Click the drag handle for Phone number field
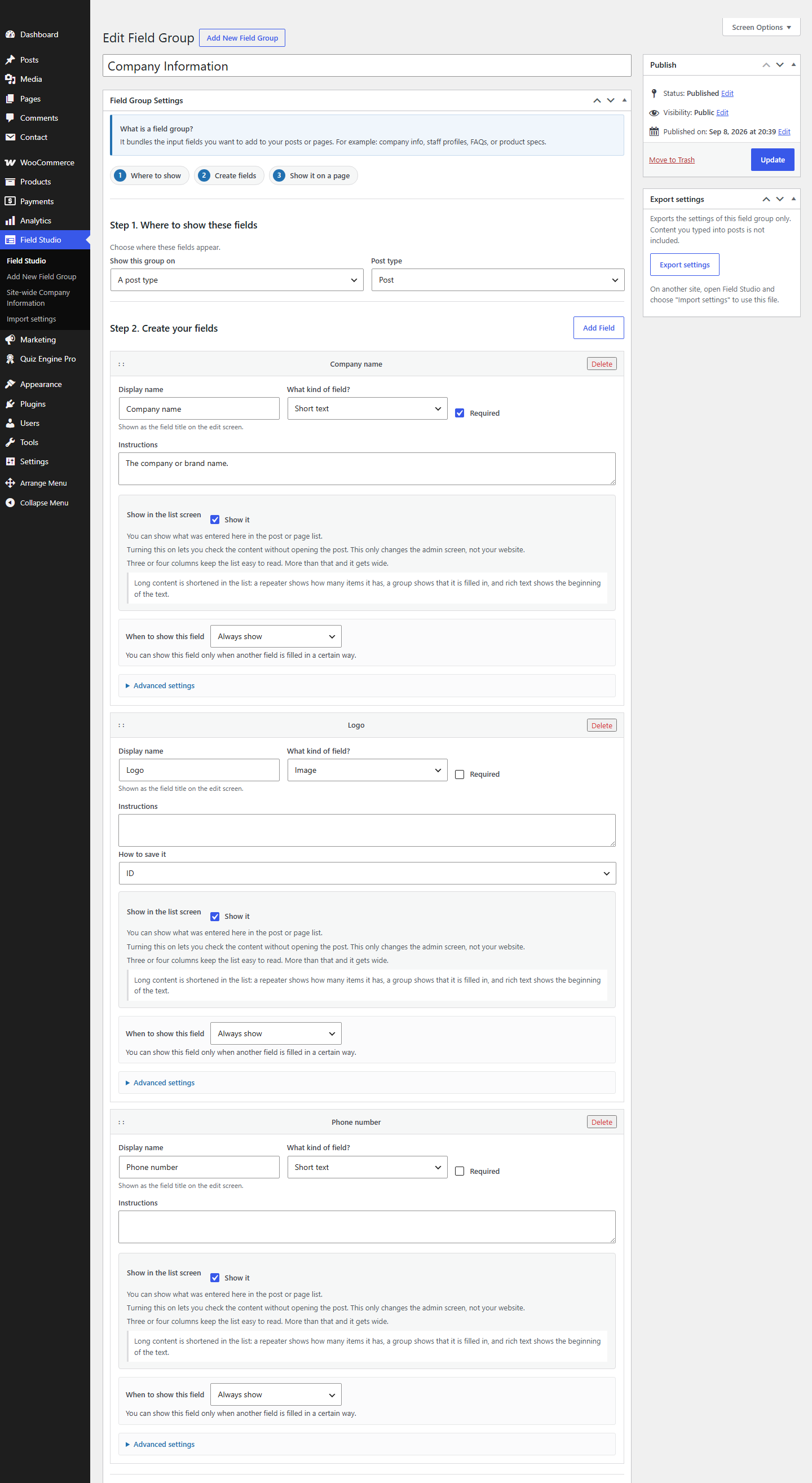The width and height of the screenshot is (812, 1483). [x=121, y=1122]
